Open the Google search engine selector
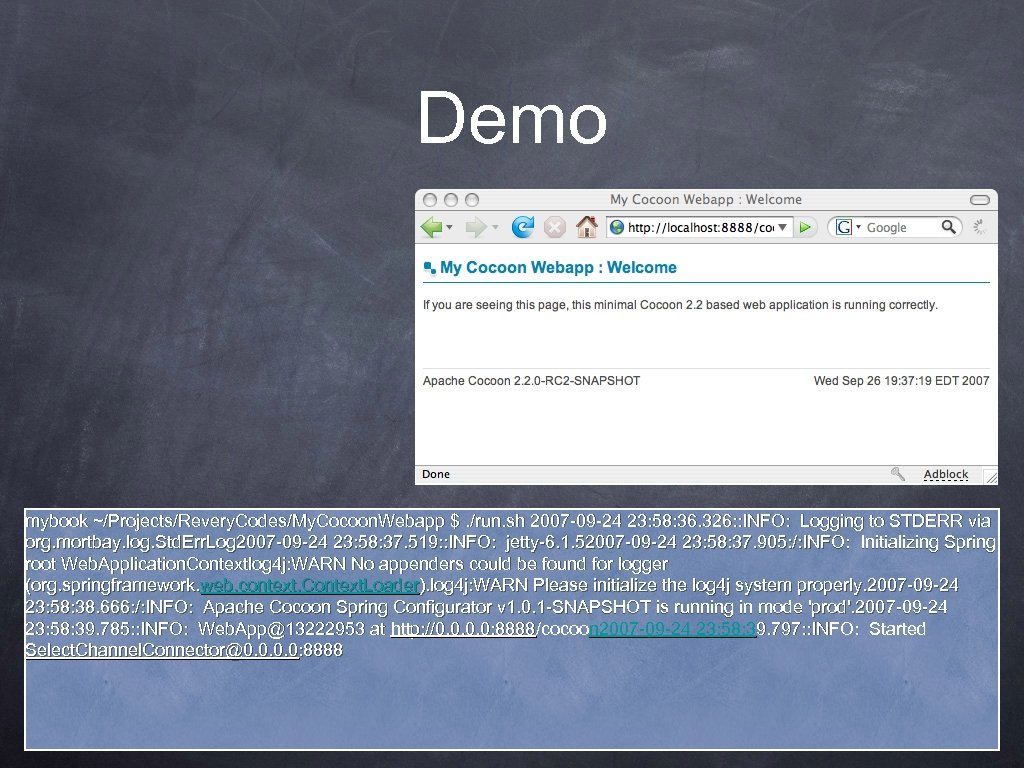1024x768 pixels. 848,227
